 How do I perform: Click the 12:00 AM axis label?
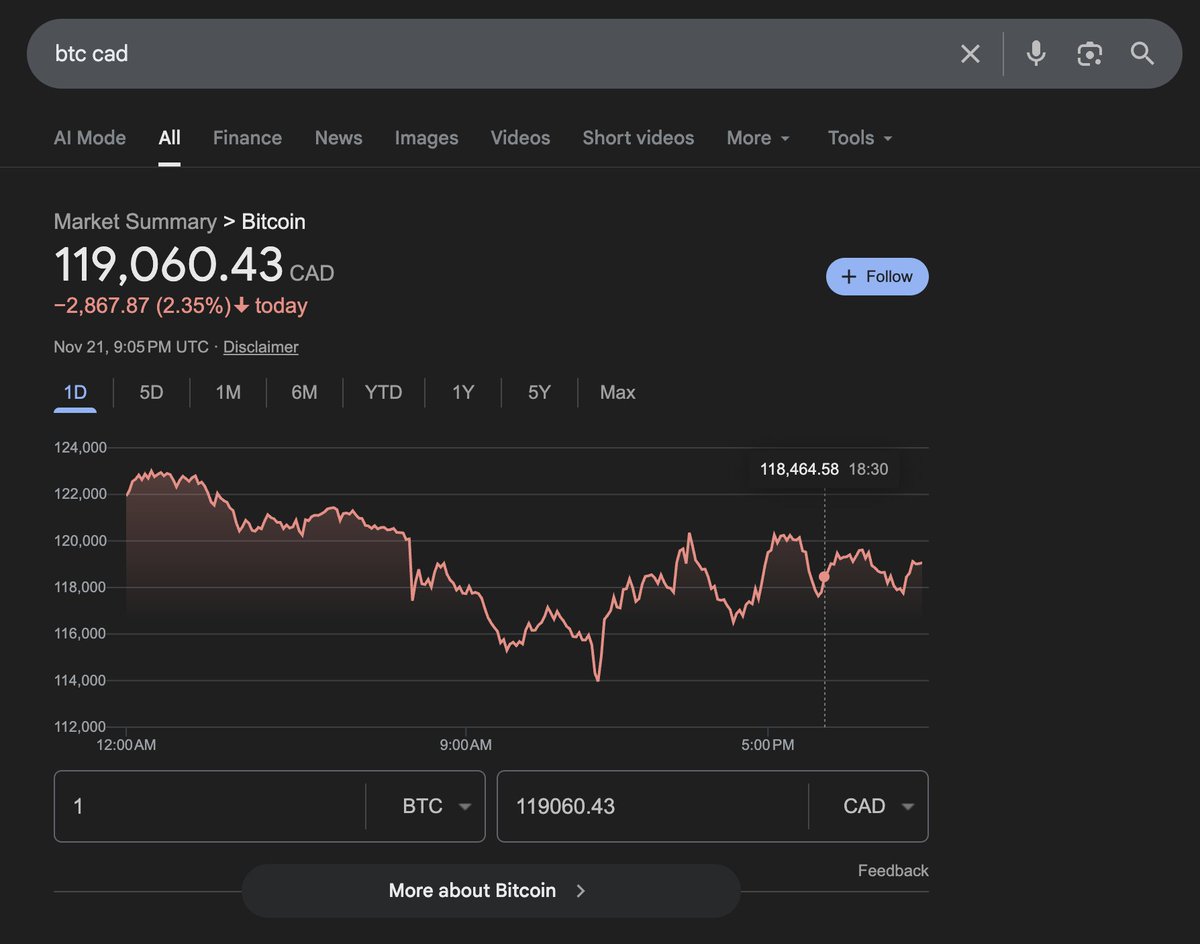pyautogui.click(x=126, y=745)
